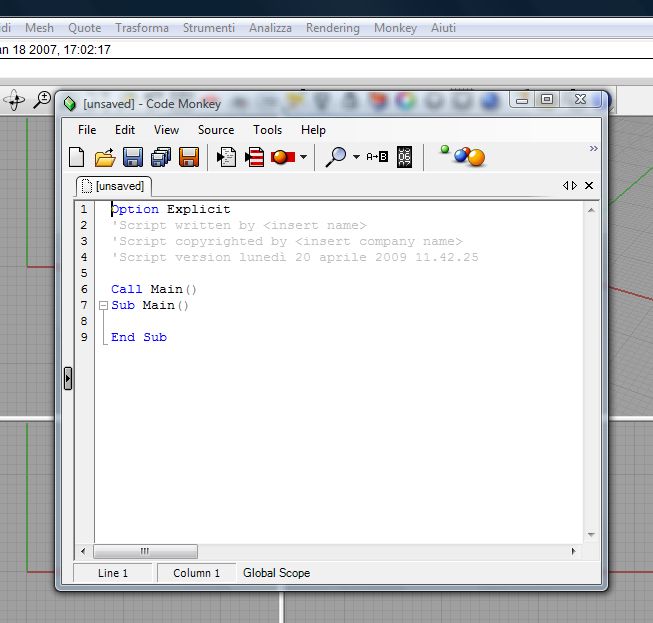The height and width of the screenshot is (623, 653).
Task: Click the horizontal scrollbar thumb
Action: click(x=145, y=551)
